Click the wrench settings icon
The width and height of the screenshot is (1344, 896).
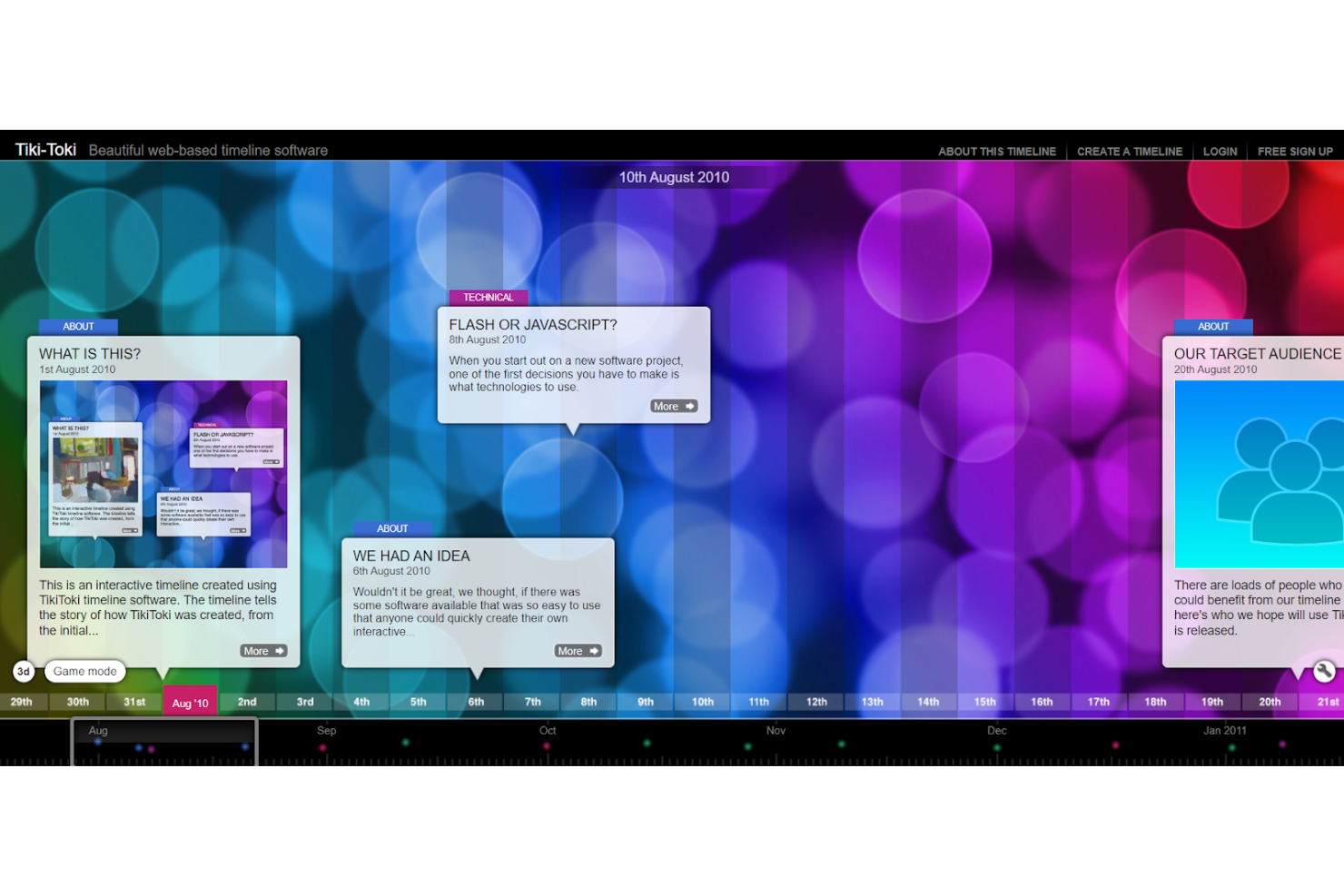pyautogui.click(x=1324, y=671)
